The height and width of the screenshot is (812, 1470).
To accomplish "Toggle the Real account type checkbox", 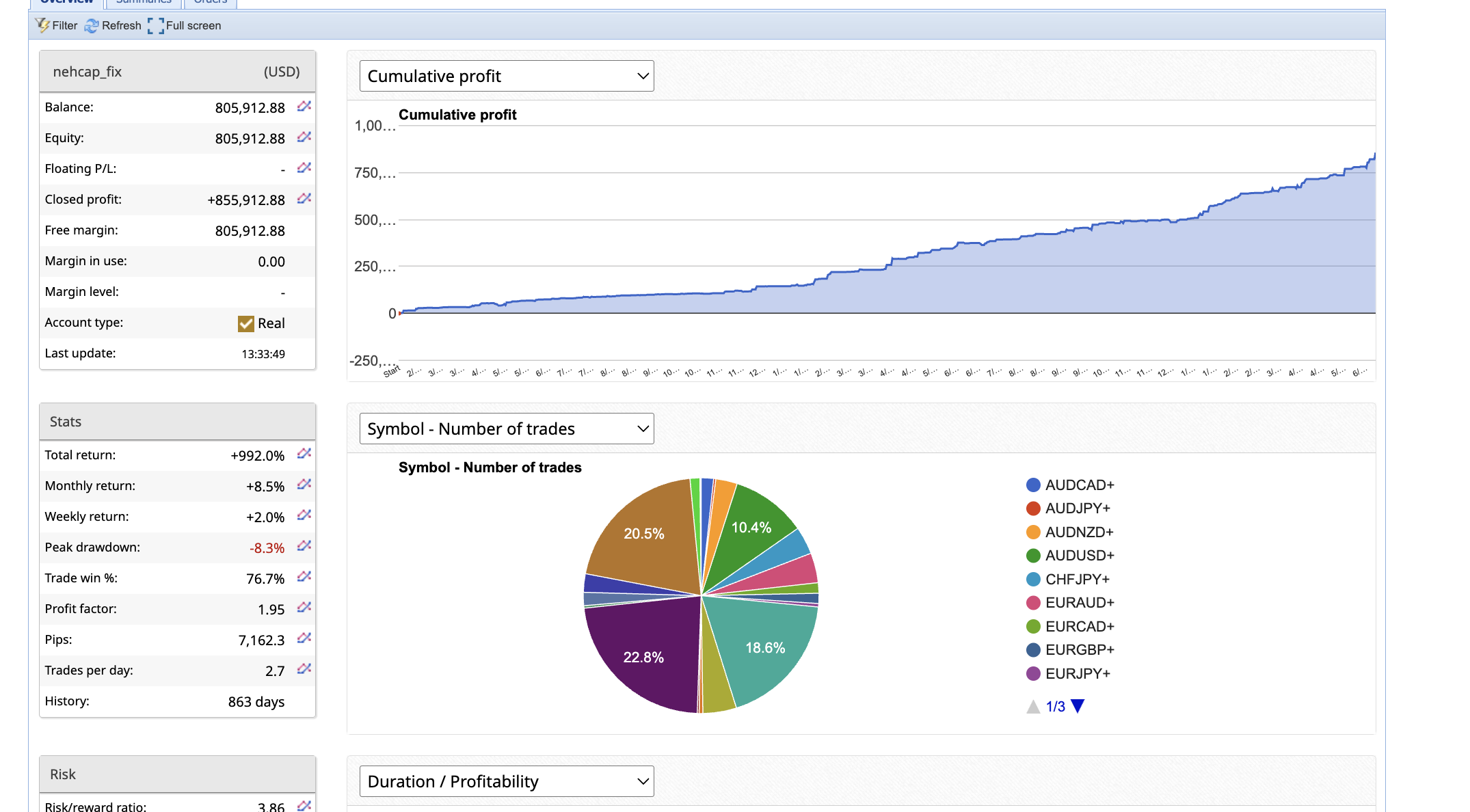I will pos(245,323).
